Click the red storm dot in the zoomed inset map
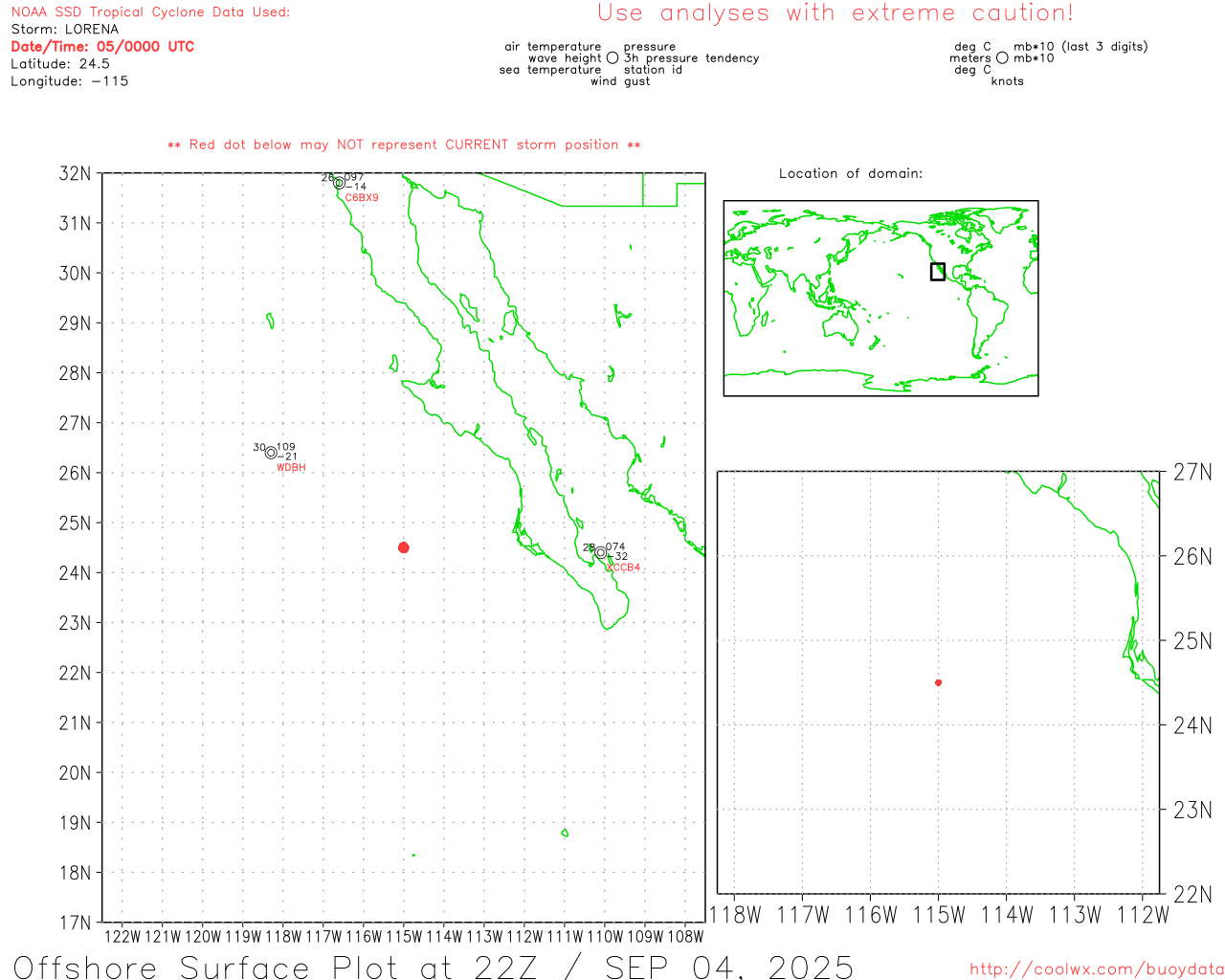1225x980 pixels. click(x=938, y=682)
